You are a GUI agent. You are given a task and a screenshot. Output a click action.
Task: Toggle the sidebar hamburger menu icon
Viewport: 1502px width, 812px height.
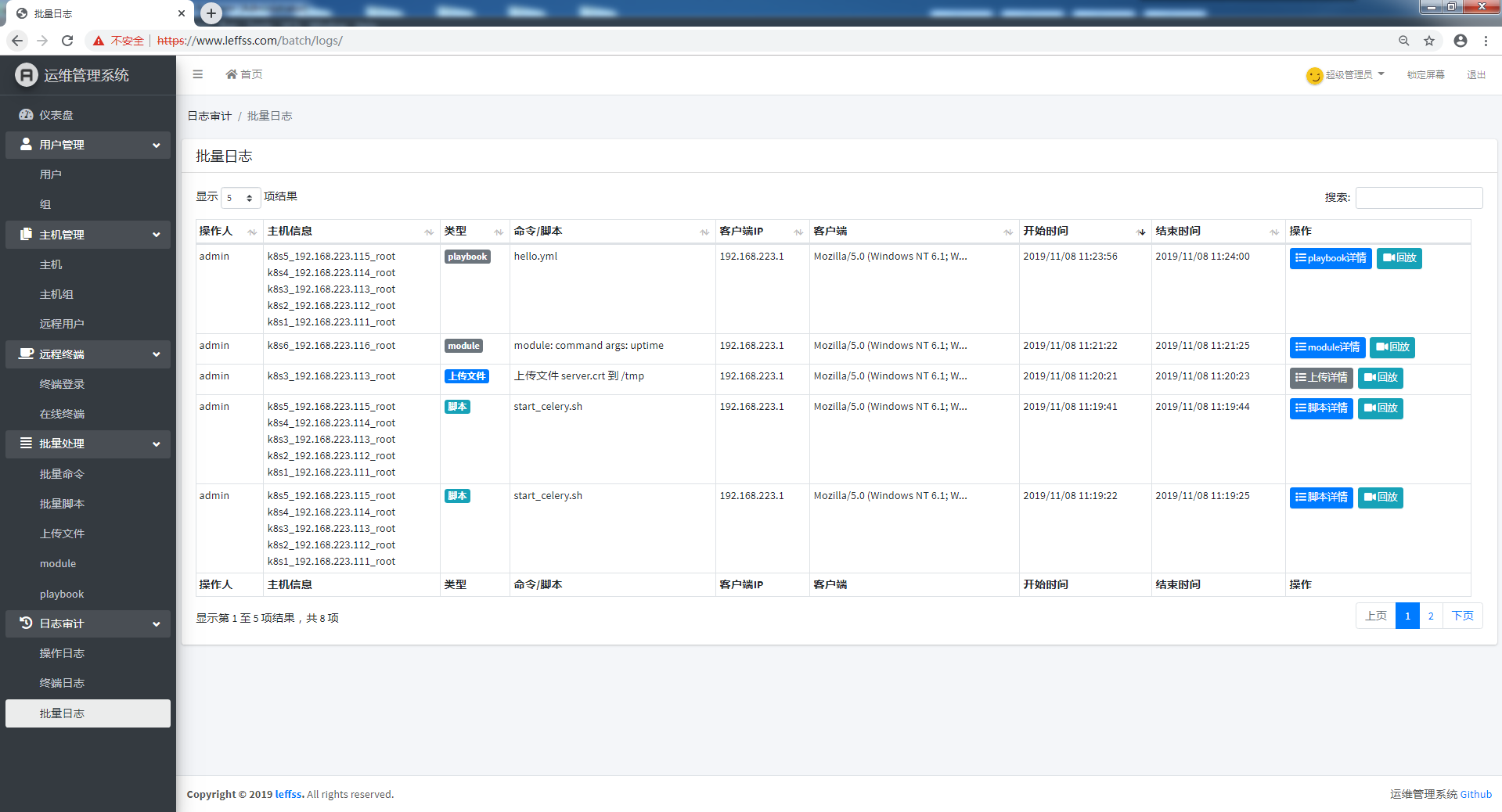[x=197, y=74]
